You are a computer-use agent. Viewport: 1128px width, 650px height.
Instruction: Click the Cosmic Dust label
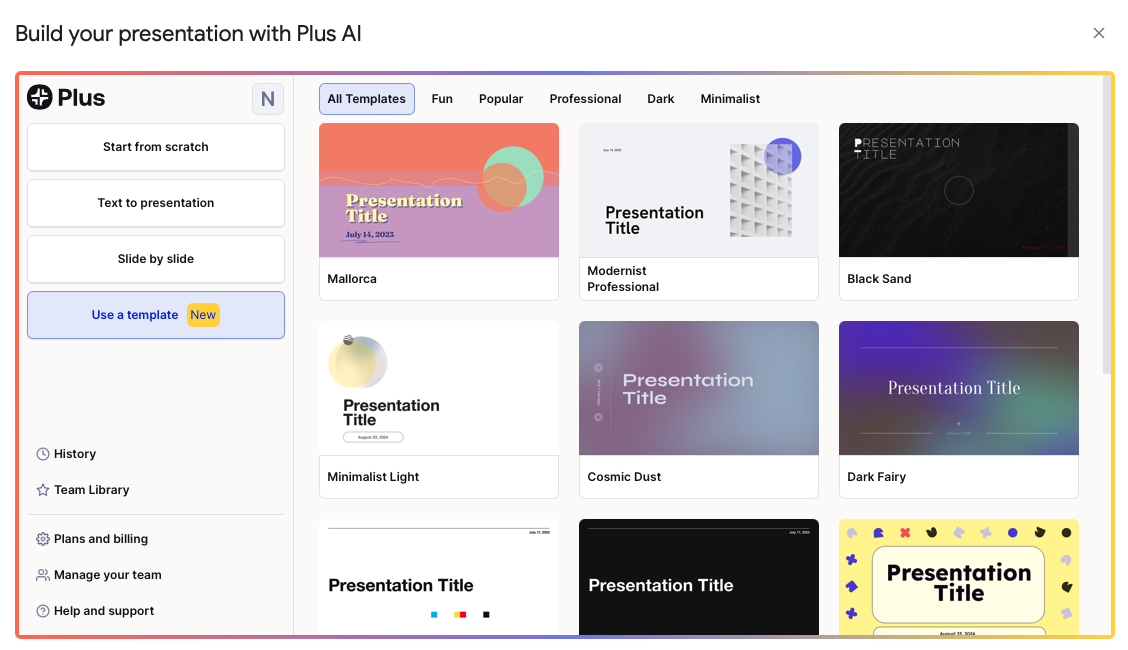(624, 477)
